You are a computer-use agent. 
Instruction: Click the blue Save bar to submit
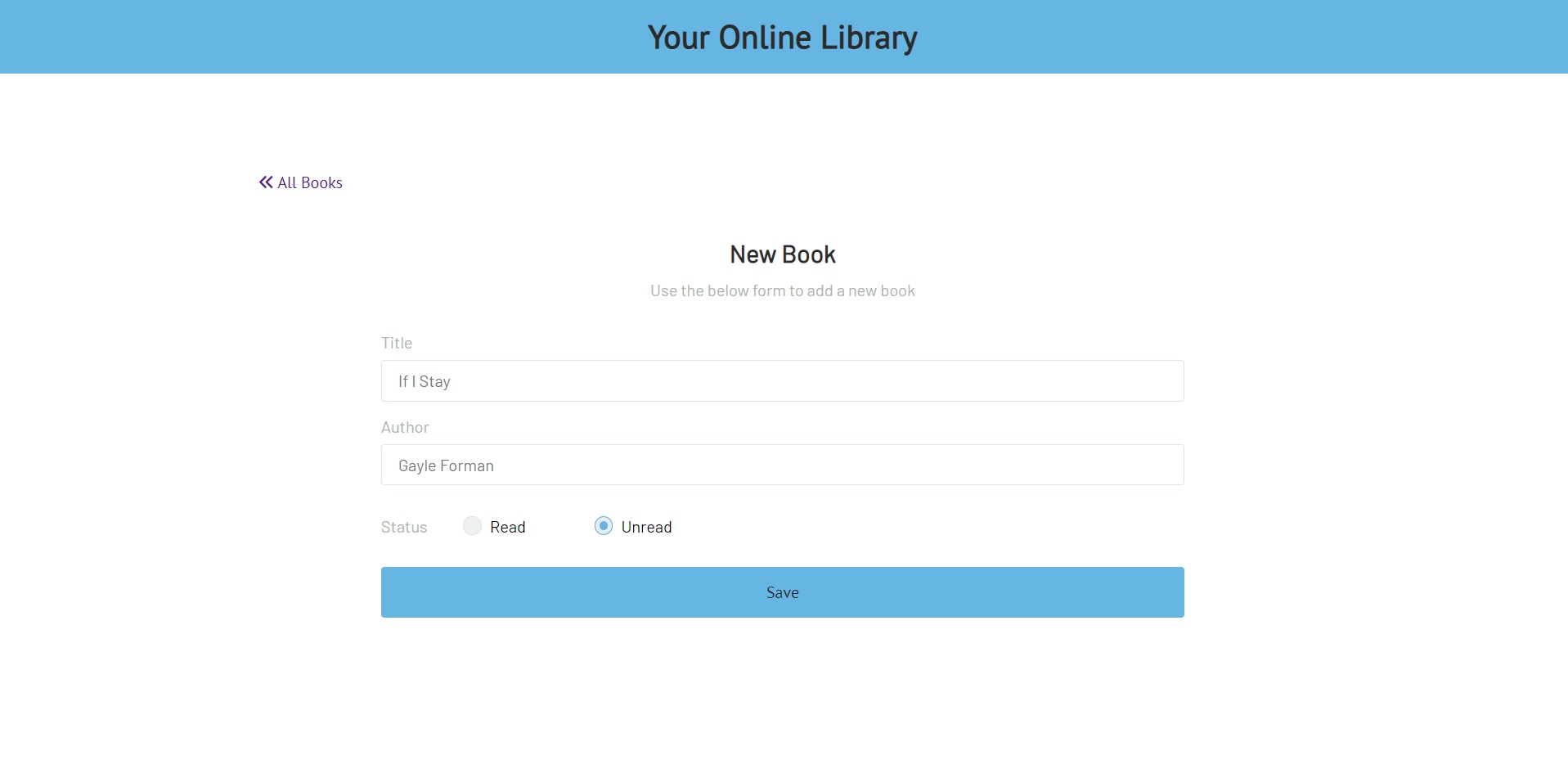coord(782,591)
